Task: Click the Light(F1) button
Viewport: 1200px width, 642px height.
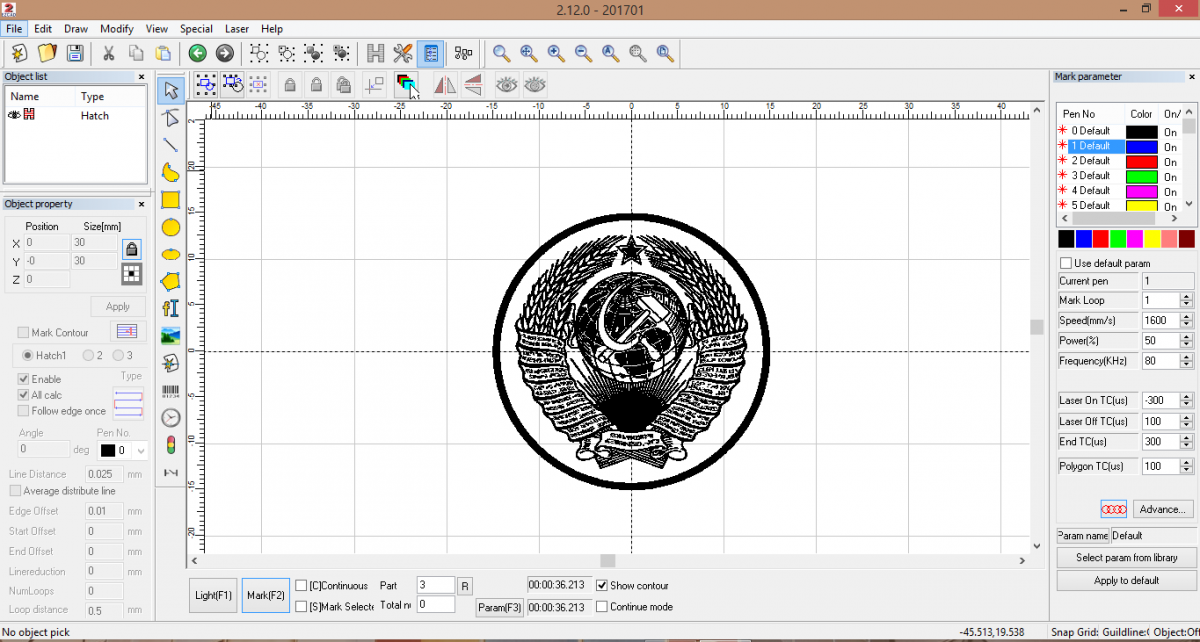Action: tap(214, 595)
